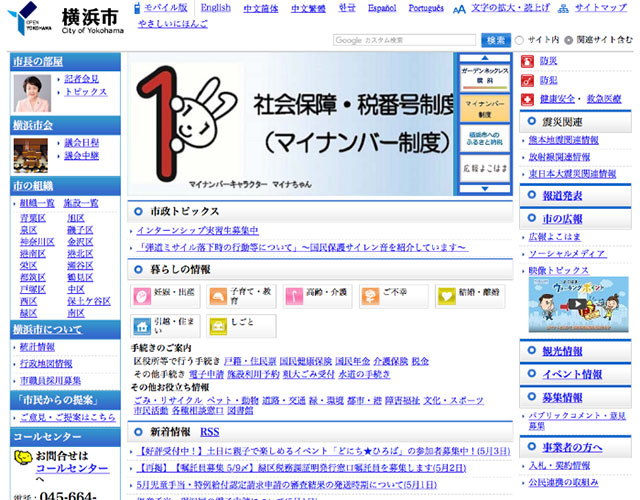Click the Google custom search field
The height and width of the screenshot is (500, 640).
tap(404, 40)
